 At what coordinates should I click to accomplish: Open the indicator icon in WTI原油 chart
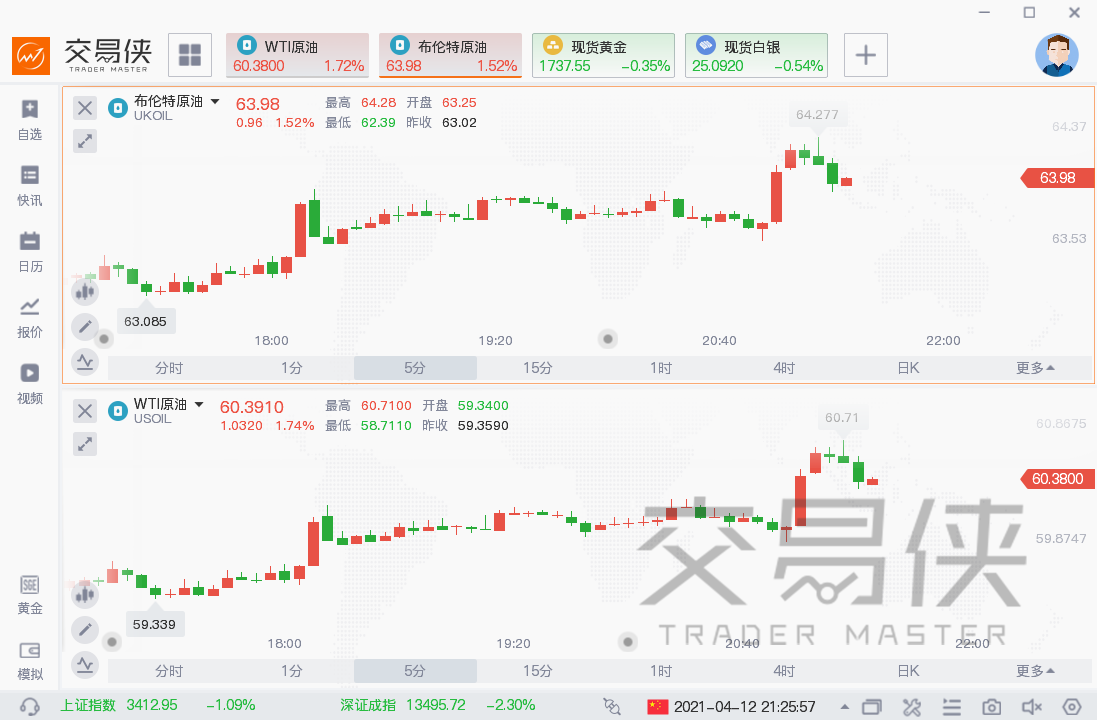pos(85,665)
